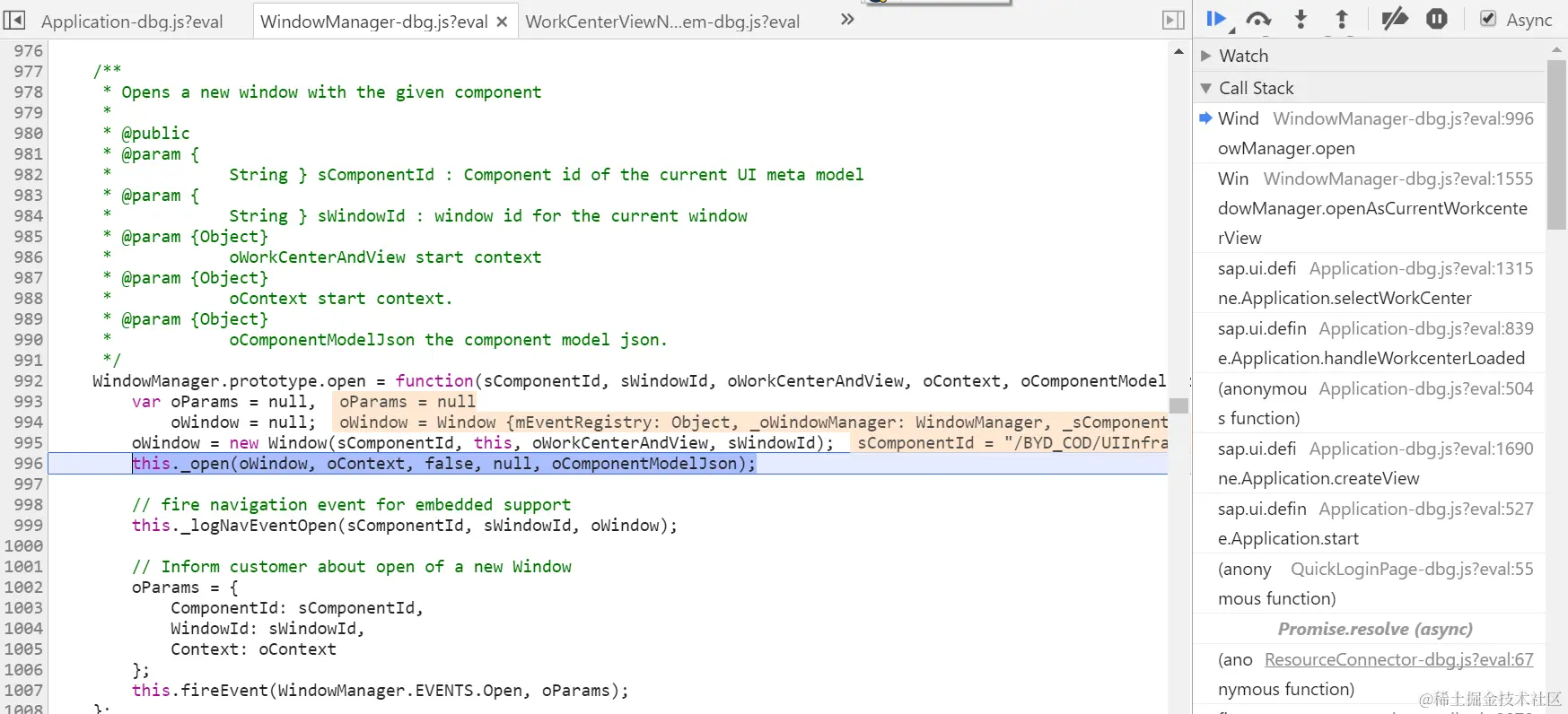Image resolution: width=1568 pixels, height=714 pixels.
Task: Select Application.createView stack frame
Action: (1369, 464)
